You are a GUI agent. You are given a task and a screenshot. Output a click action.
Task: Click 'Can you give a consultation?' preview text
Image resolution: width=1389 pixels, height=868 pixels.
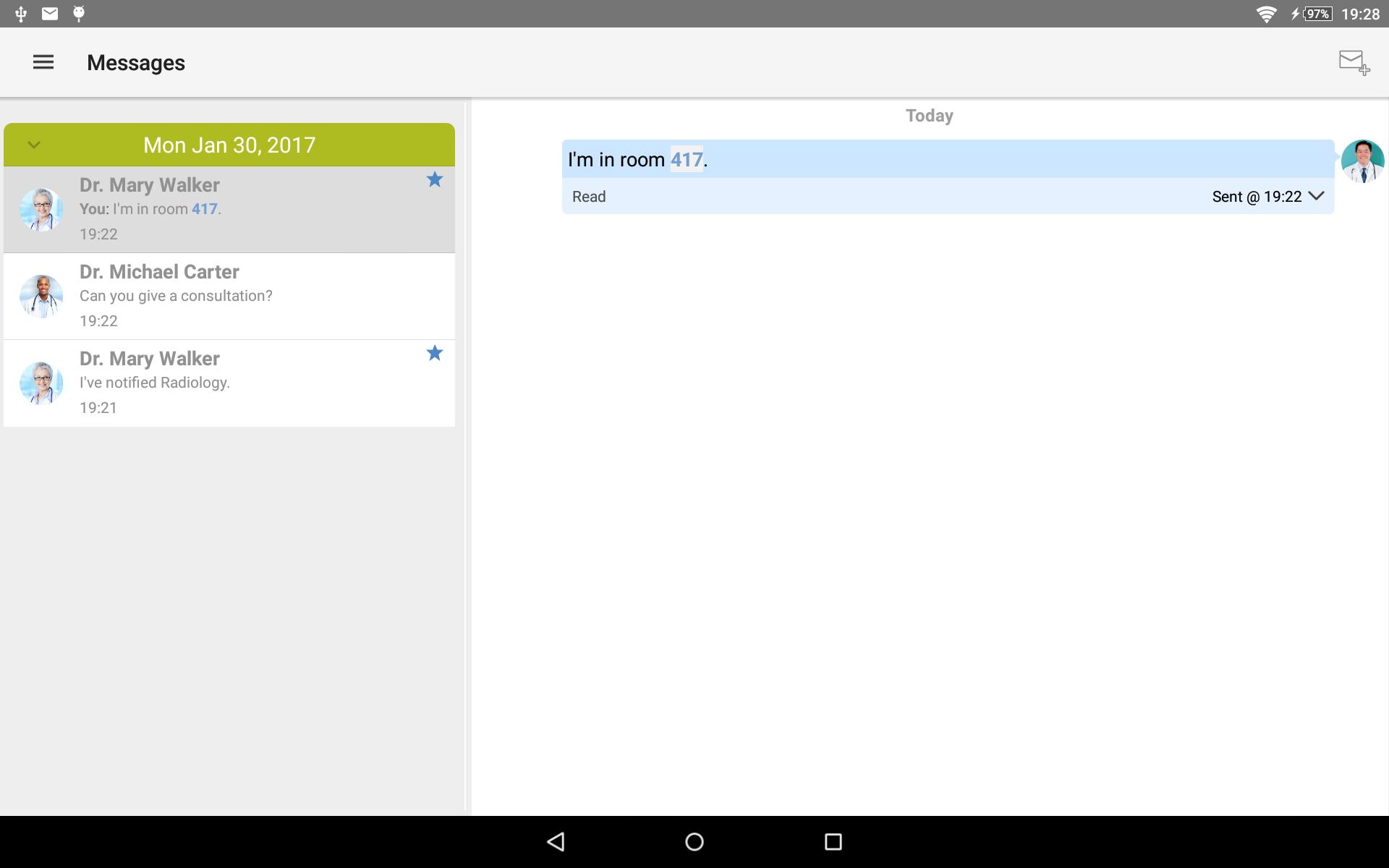pyautogui.click(x=176, y=296)
